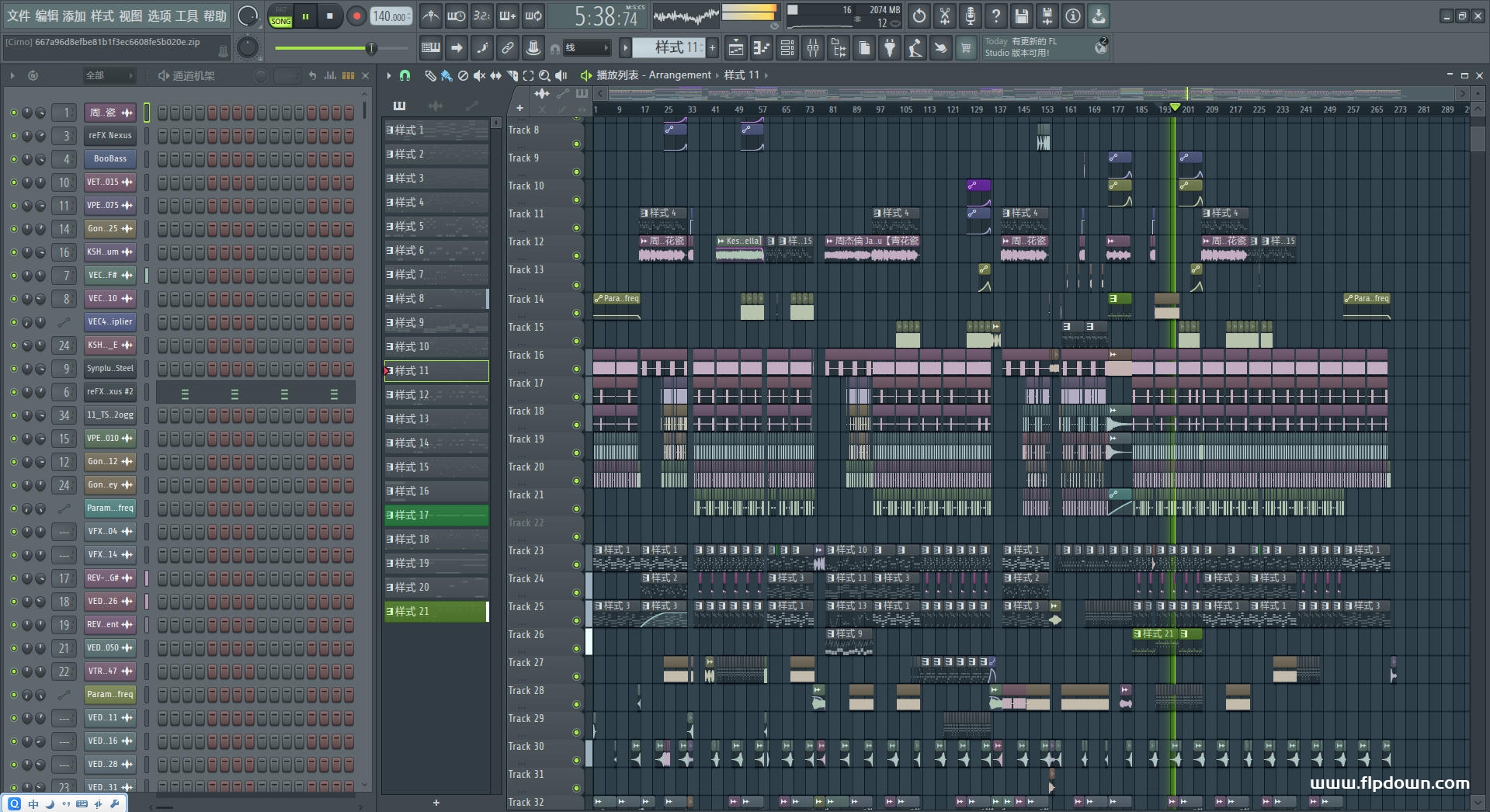Toggle the playlist magnet snap icon
This screenshot has height=812, width=1490.
click(405, 75)
